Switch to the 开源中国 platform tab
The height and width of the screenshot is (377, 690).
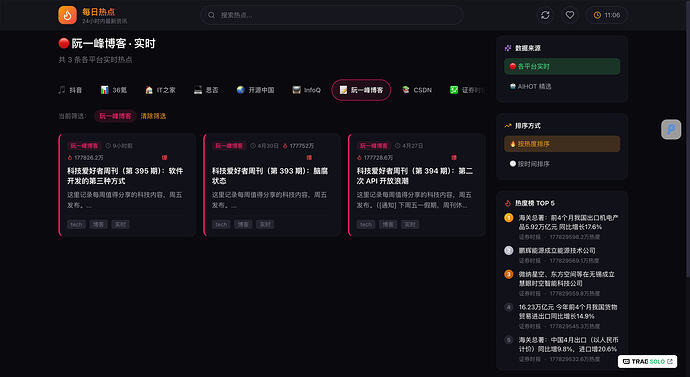click(x=255, y=90)
